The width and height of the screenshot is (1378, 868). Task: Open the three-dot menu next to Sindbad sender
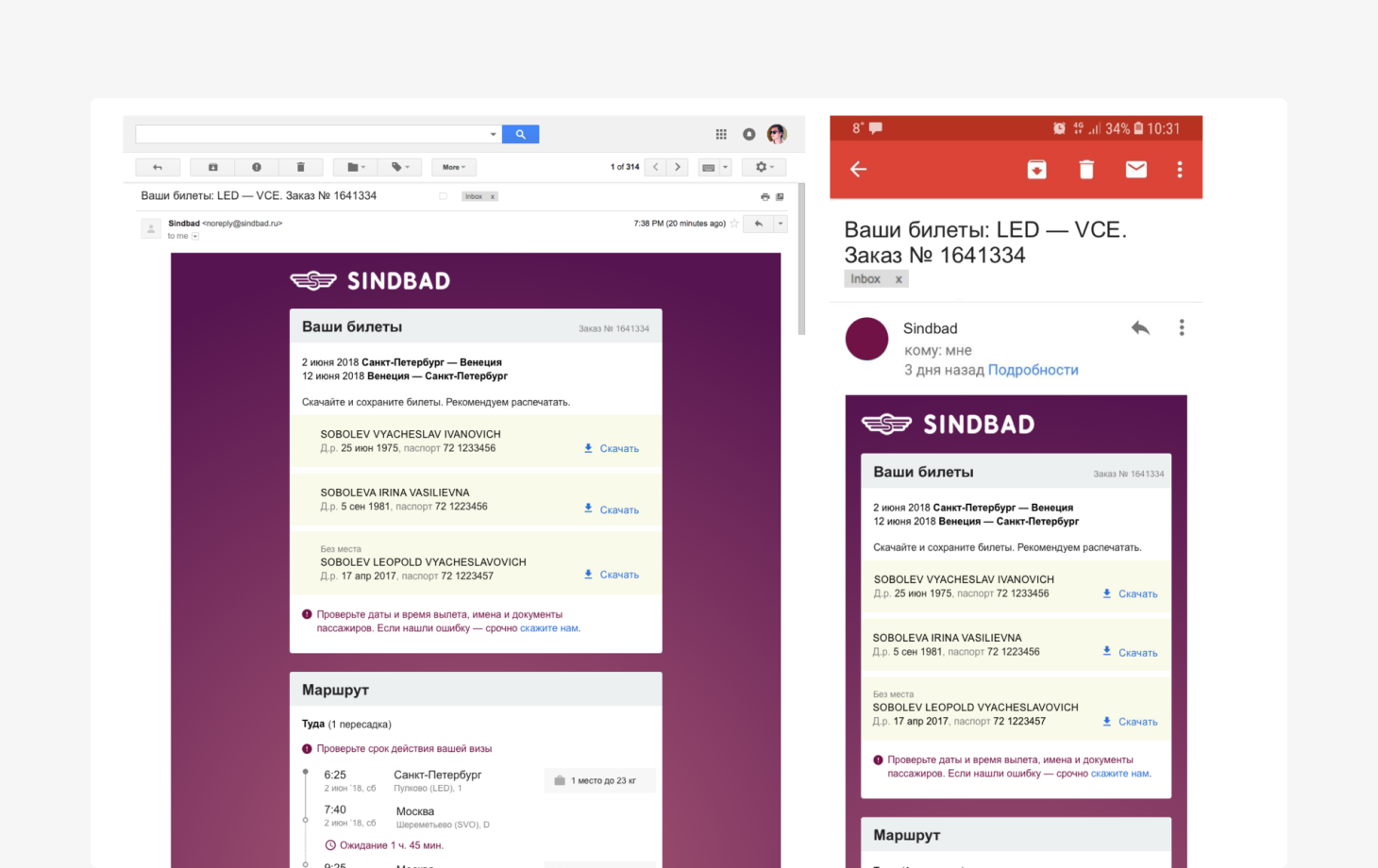(x=1182, y=327)
